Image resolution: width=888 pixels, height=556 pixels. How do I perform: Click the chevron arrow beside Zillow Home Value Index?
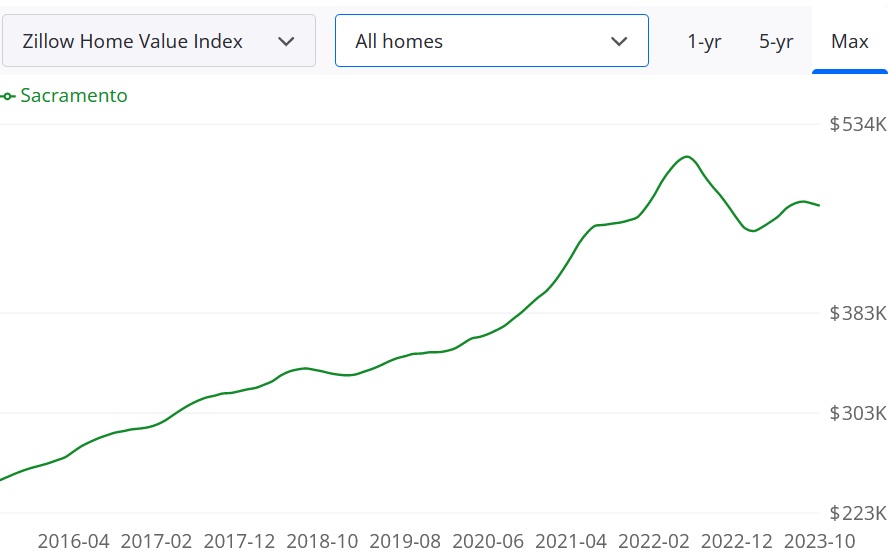point(286,41)
